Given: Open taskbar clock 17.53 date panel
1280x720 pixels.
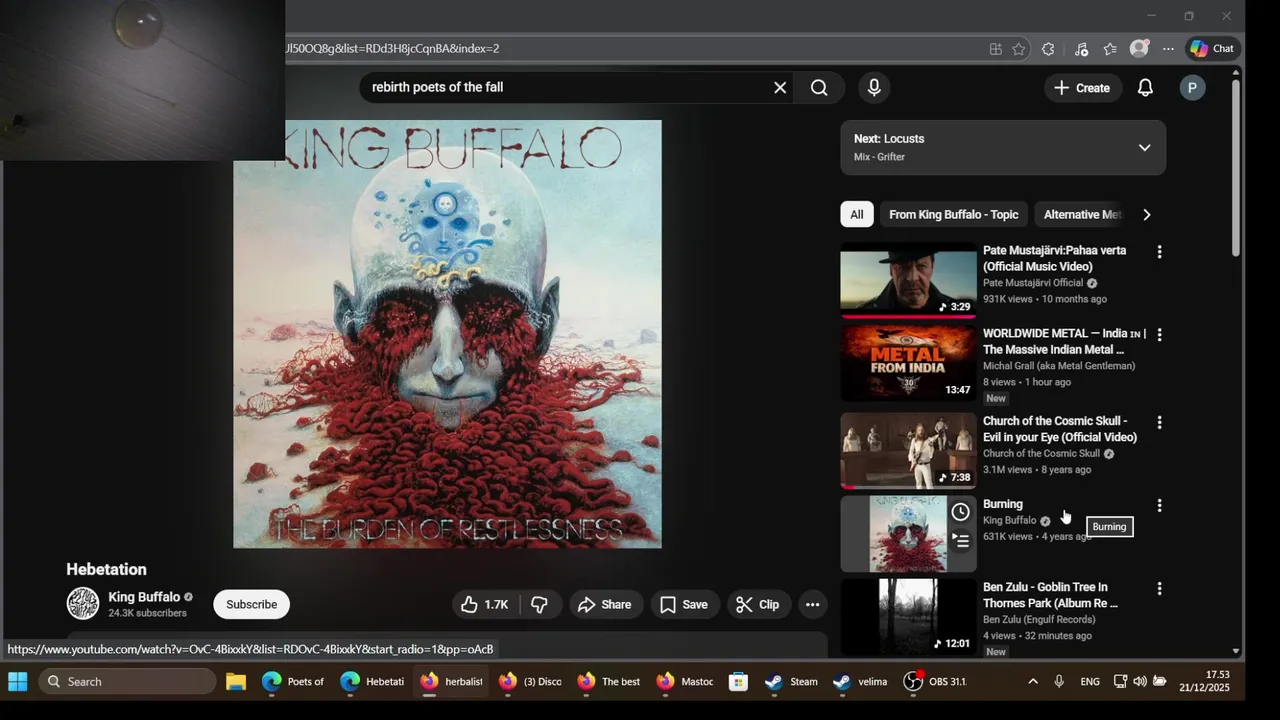Looking at the screenshot, I should [1204, 682].
